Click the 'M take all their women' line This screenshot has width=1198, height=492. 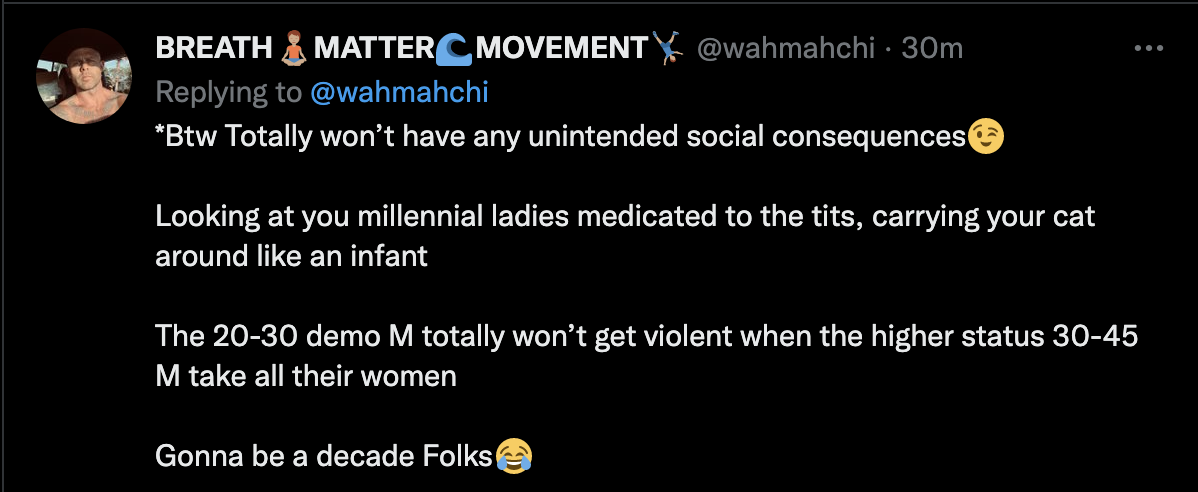point(306,376)
